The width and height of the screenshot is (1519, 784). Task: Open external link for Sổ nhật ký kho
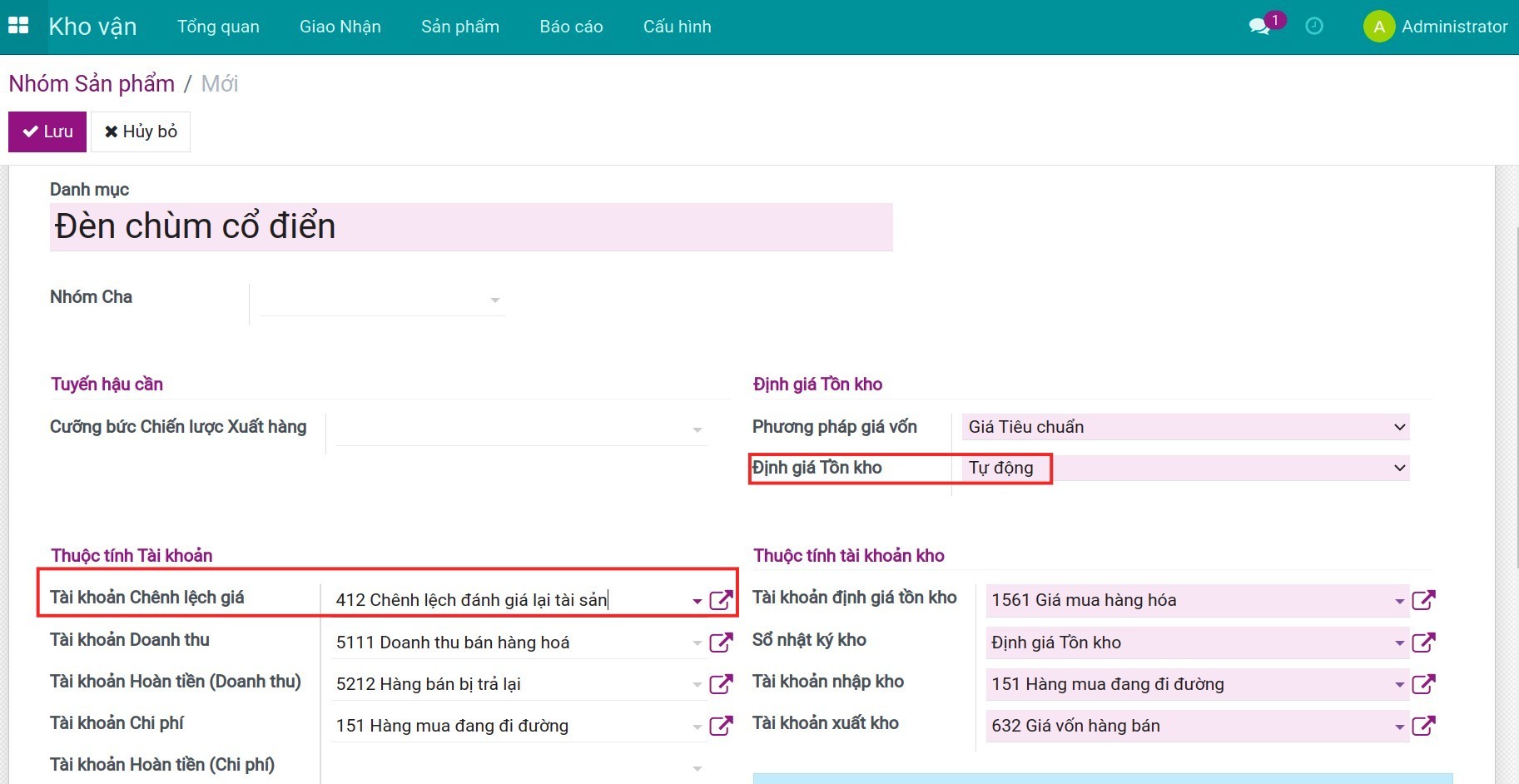tap(1423, 643)
